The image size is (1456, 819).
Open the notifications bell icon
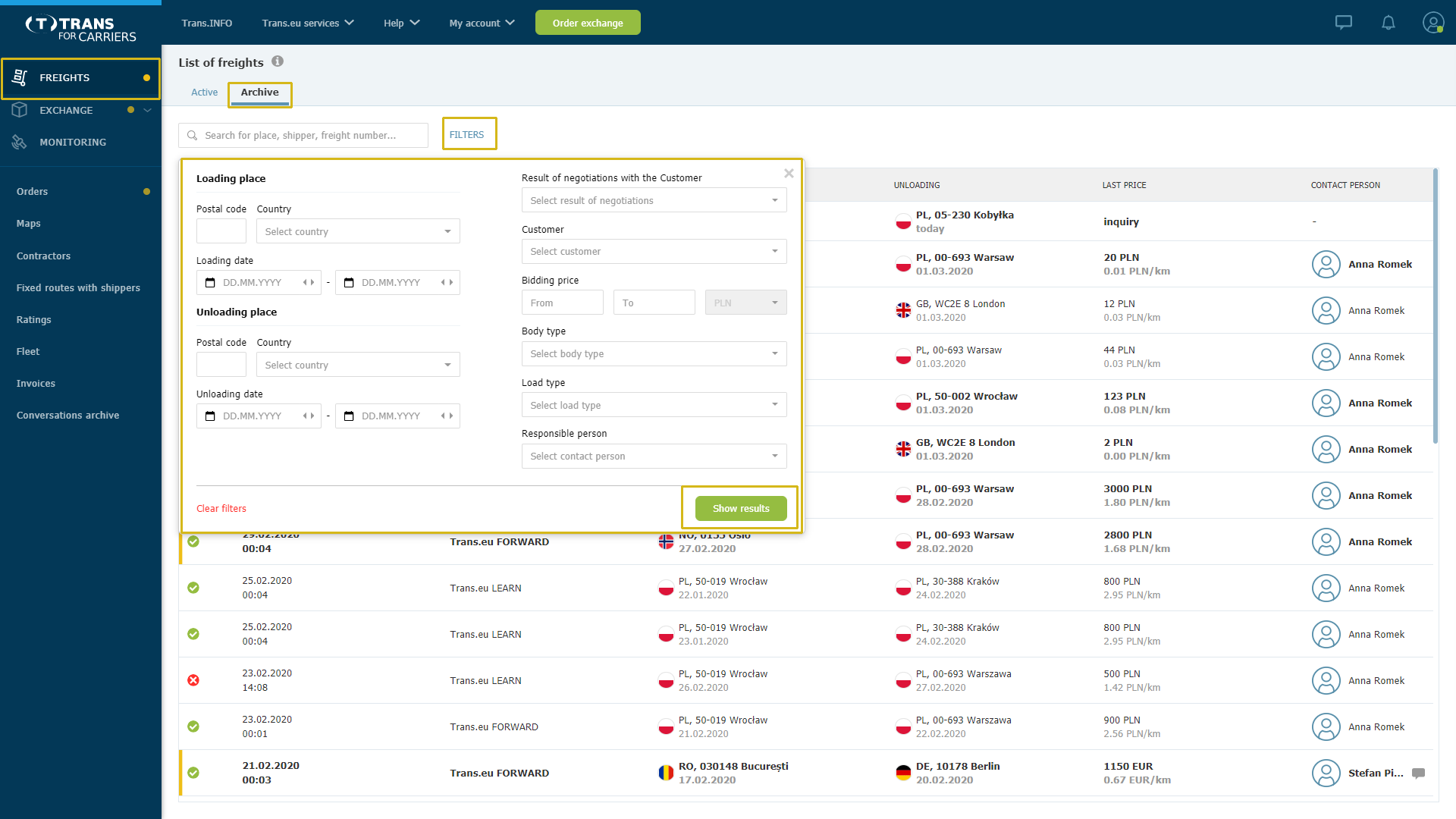(x=1389, y=23)
